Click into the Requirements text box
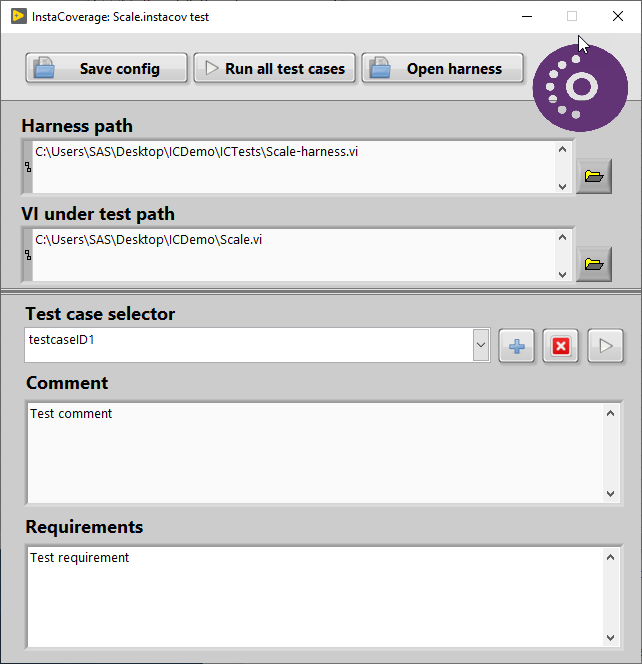 [x=315, y=597]
